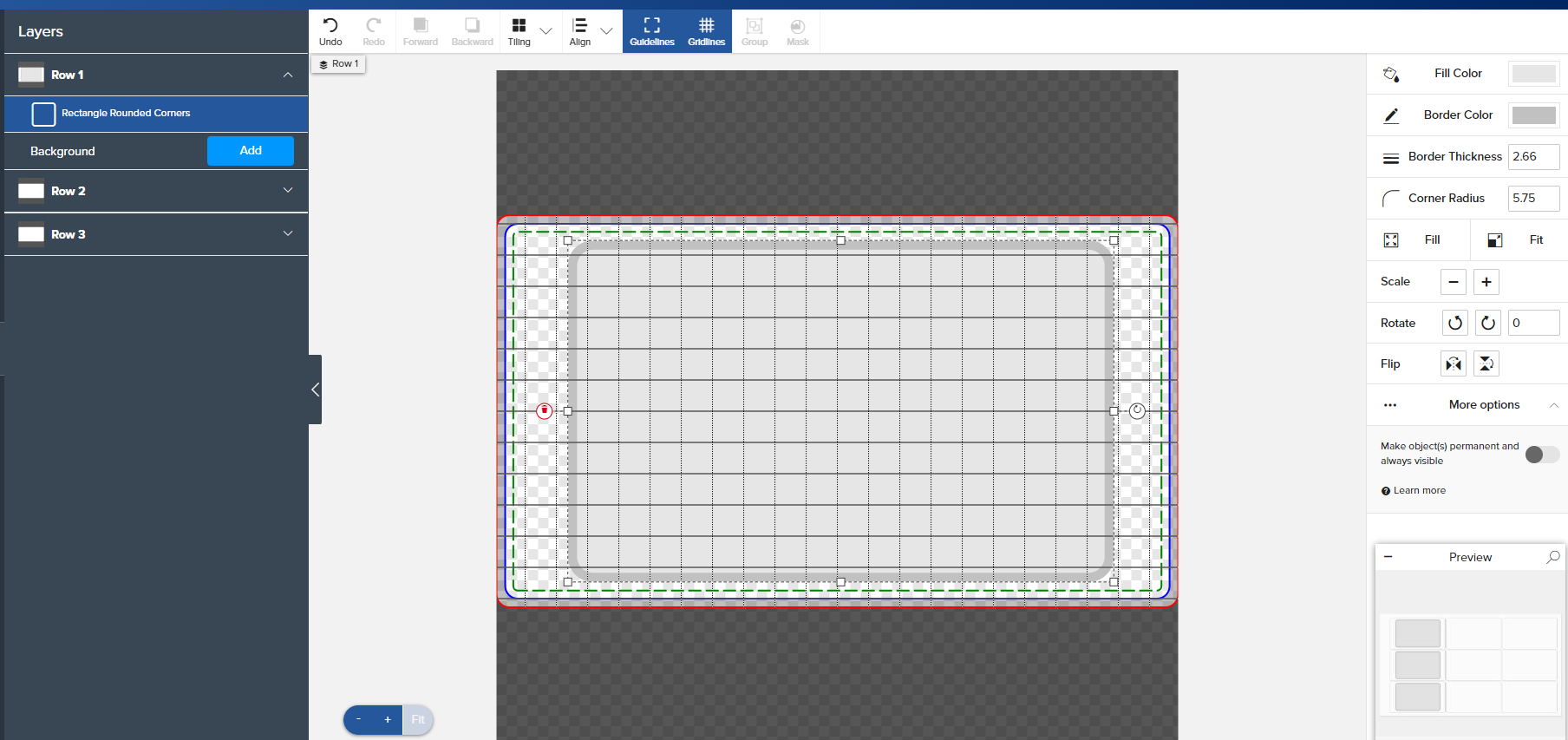Decrease scale with the minus button
Viewport: 1568px width, 740px height.
[1454, 282]
